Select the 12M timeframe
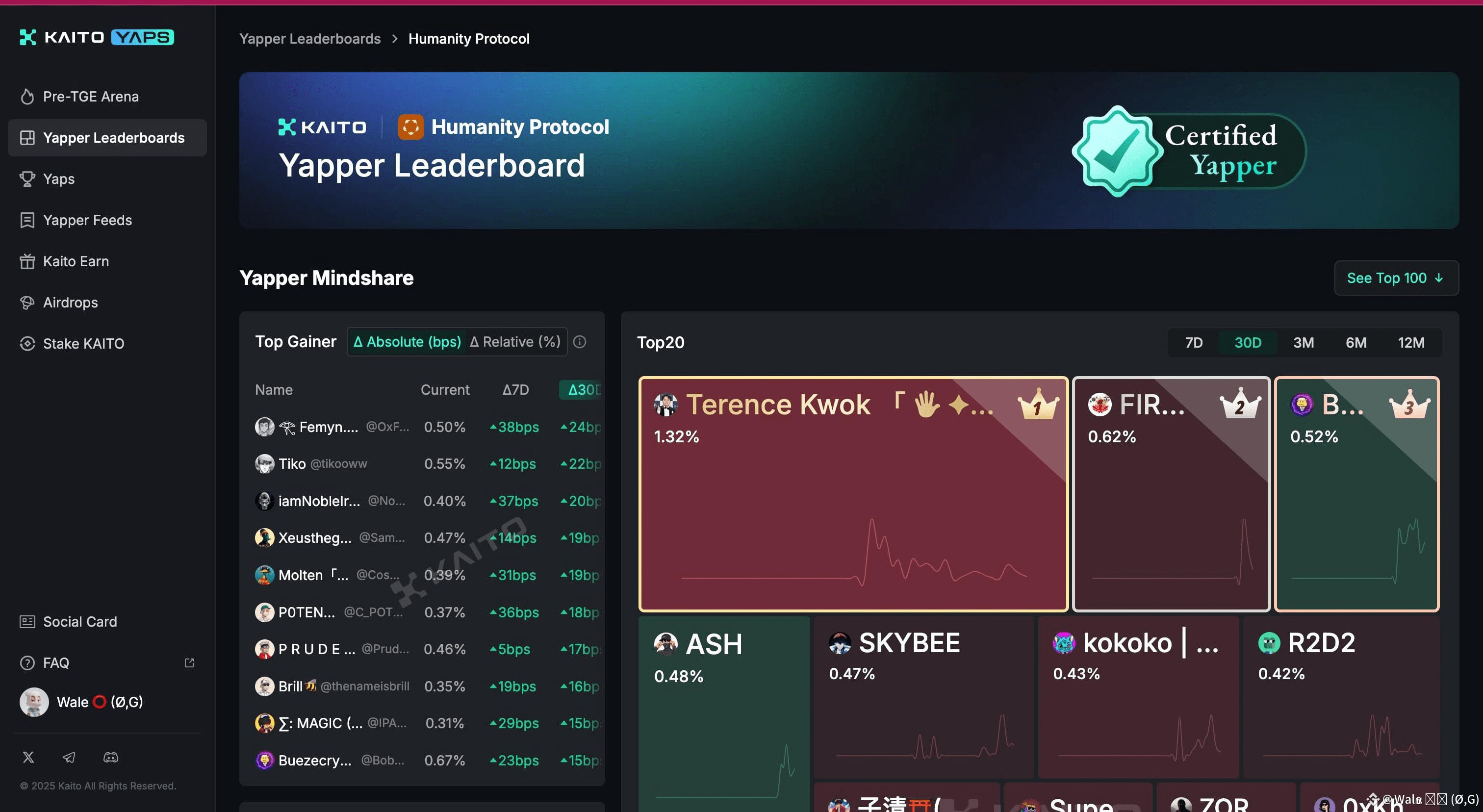 (1411, 343)
